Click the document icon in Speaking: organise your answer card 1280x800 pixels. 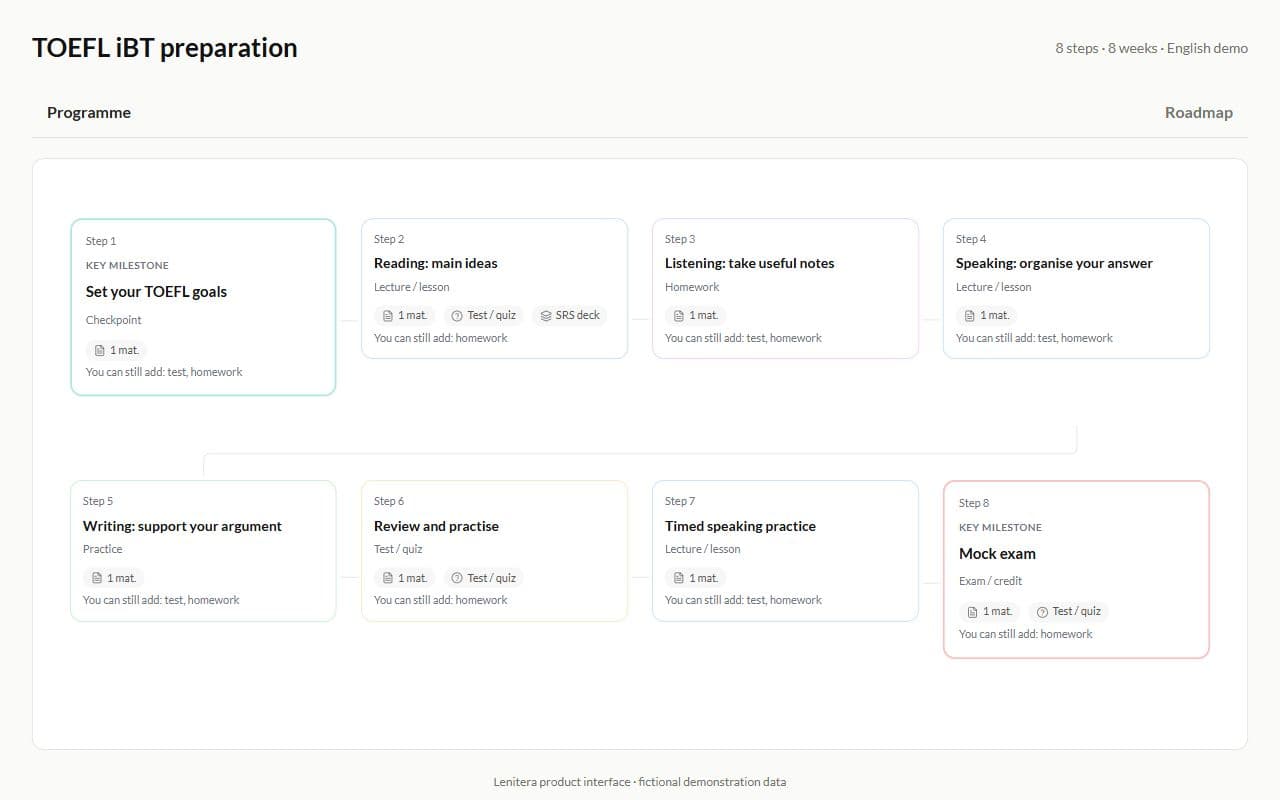coord(970,315)
